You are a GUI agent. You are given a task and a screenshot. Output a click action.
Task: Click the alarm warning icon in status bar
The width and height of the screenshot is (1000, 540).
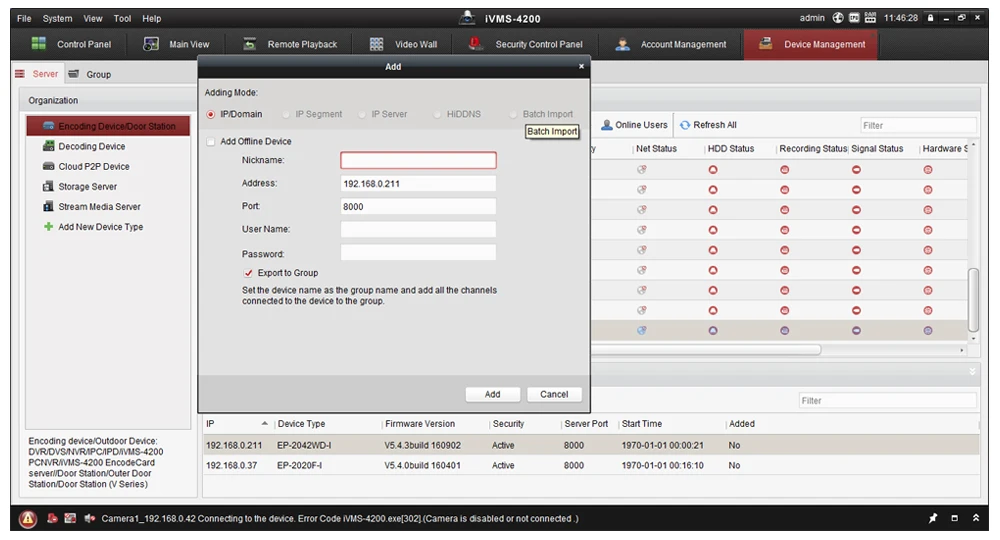[x=27, y=519]
